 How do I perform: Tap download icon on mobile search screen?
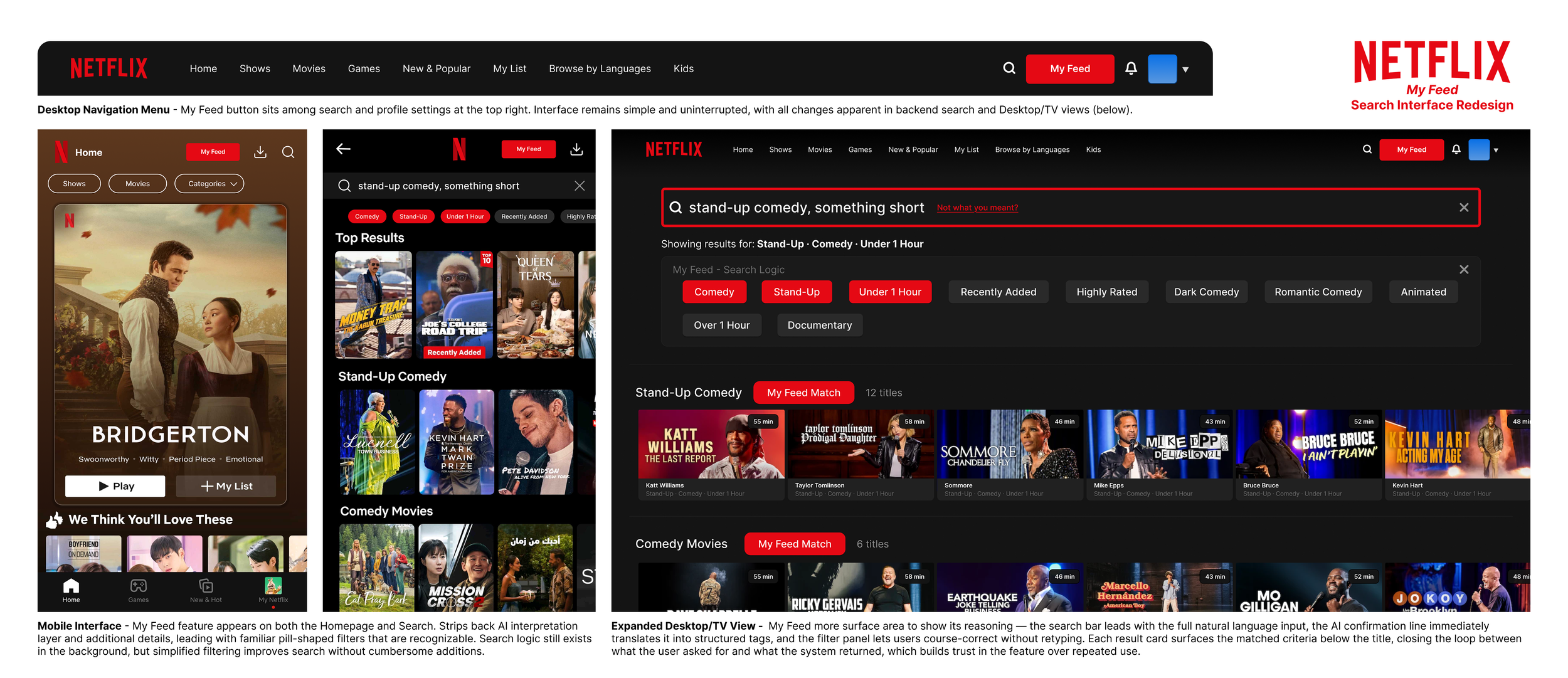coord(576,149)
